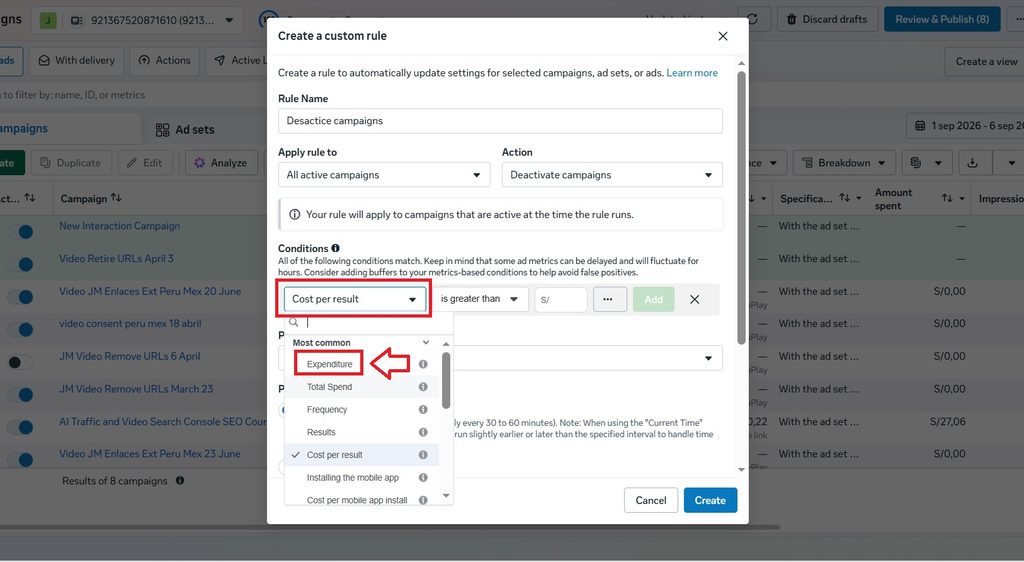Edit the Rule Name input field
The image size is (1024, 562).
(x=500, y=121)
